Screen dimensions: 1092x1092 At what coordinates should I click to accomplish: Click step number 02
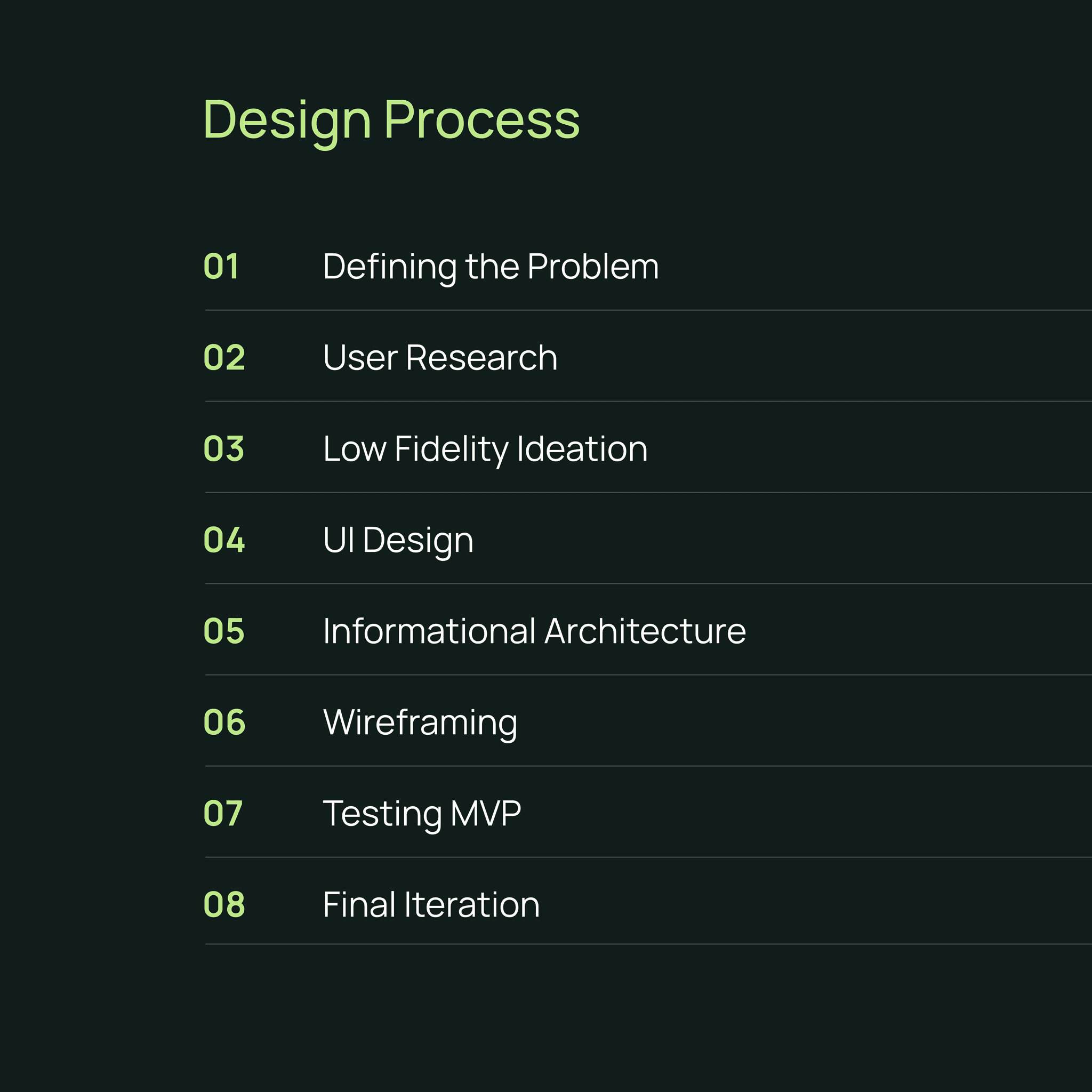[224, 358]
